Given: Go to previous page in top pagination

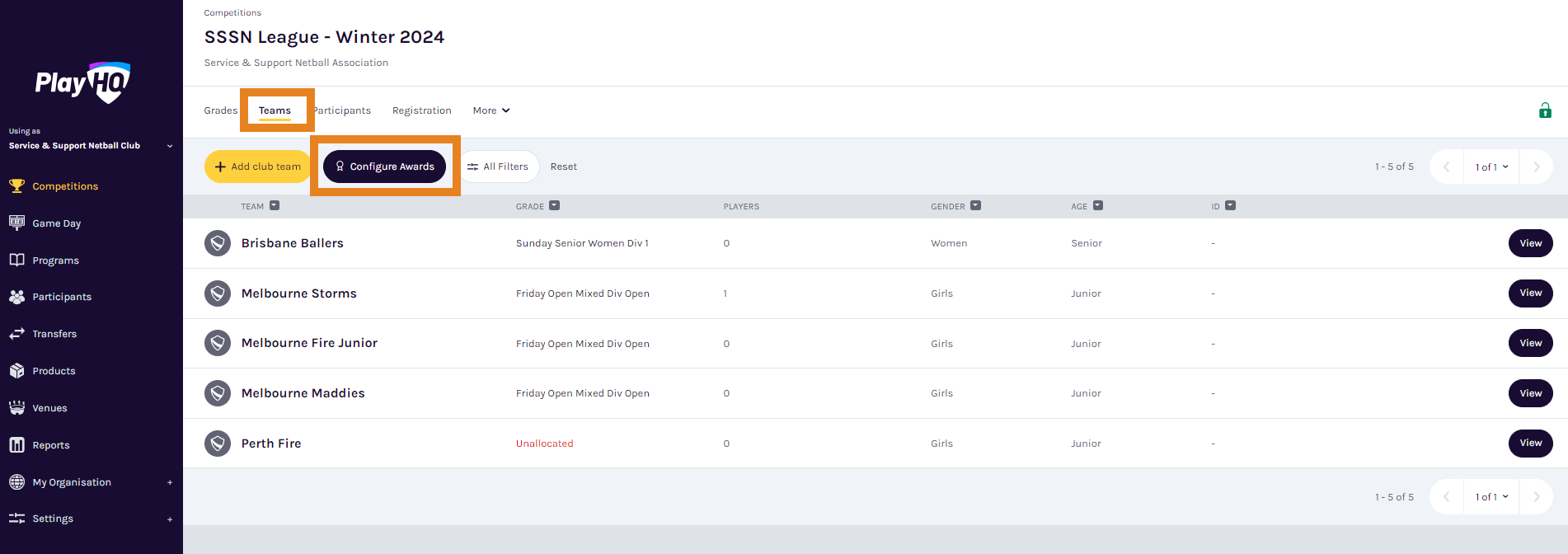Looking at the screenshot, I should click(1446, 167).
